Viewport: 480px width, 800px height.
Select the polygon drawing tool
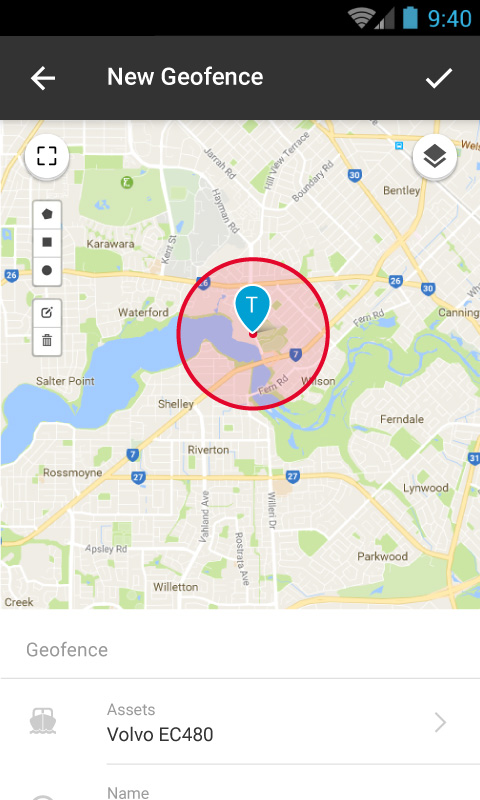(47, 214)
